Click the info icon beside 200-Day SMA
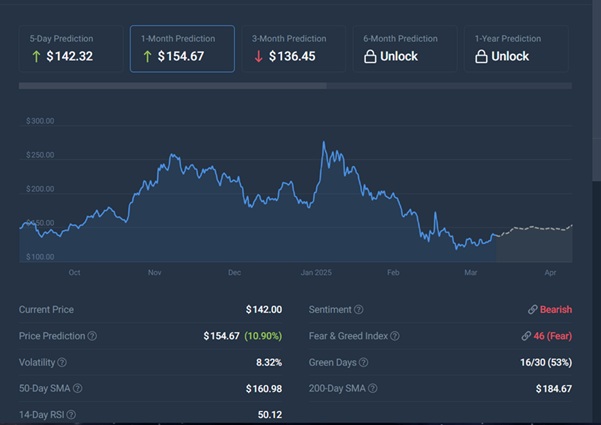Screen dimensions: 601x425 pos(373,388)
